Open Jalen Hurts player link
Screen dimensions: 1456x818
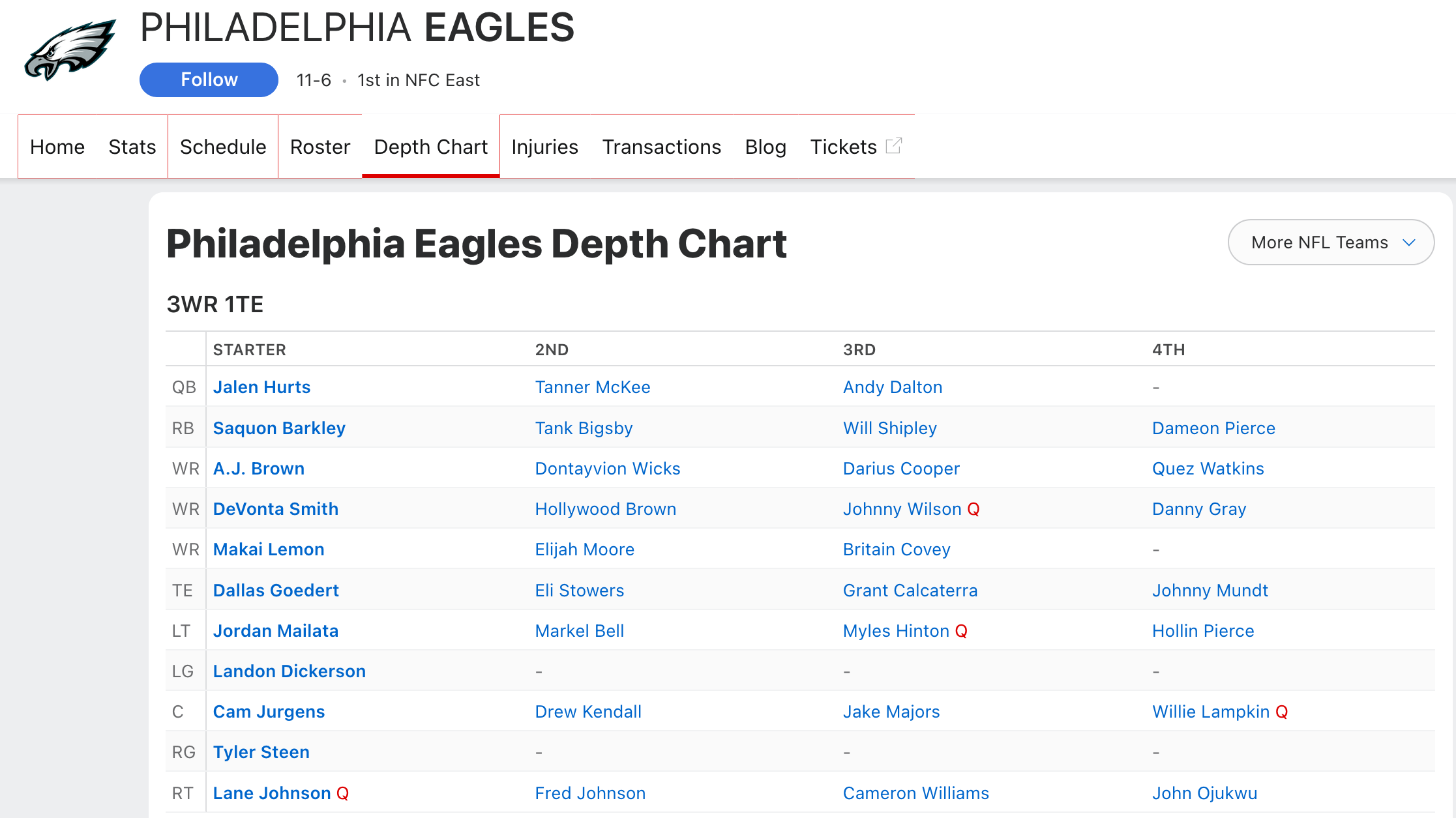click(x=261, y=387)
